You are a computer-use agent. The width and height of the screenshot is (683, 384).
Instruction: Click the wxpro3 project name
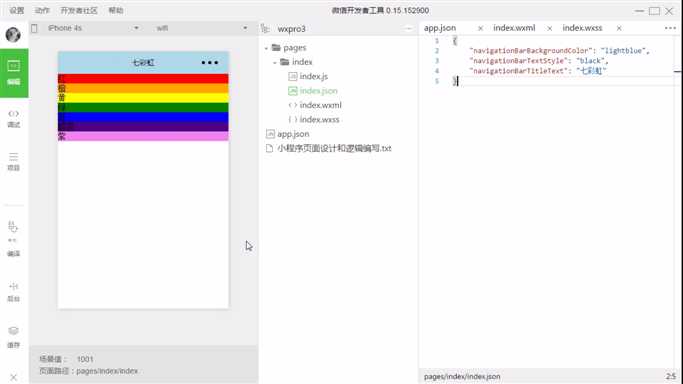[291, 29]
